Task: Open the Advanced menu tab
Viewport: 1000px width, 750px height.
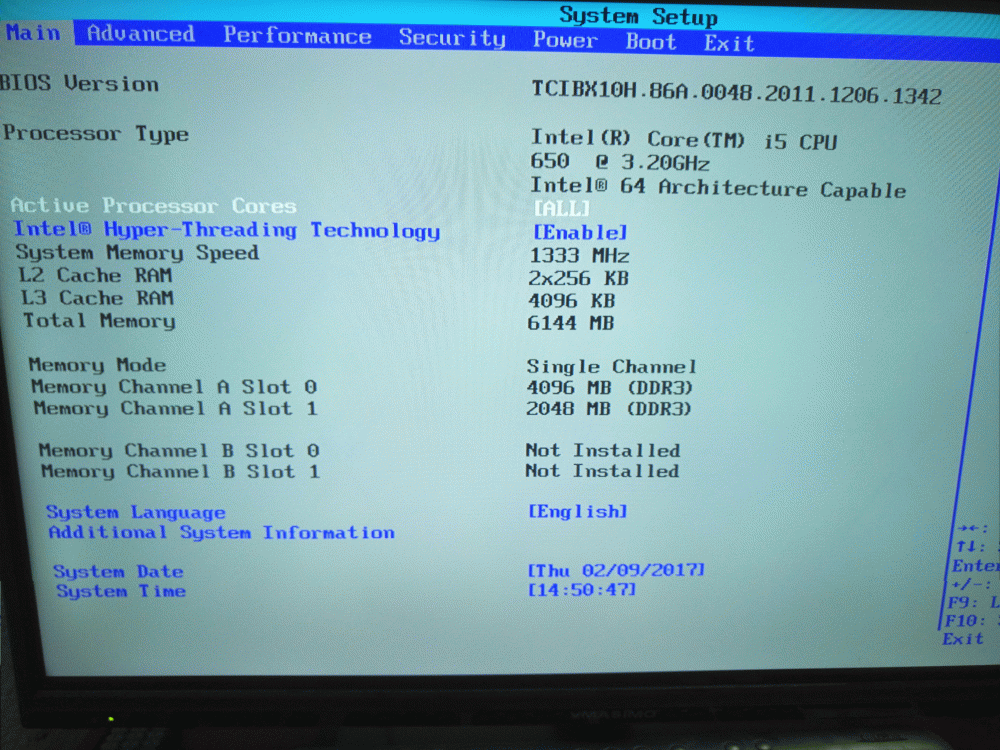Action: point(141,34)
